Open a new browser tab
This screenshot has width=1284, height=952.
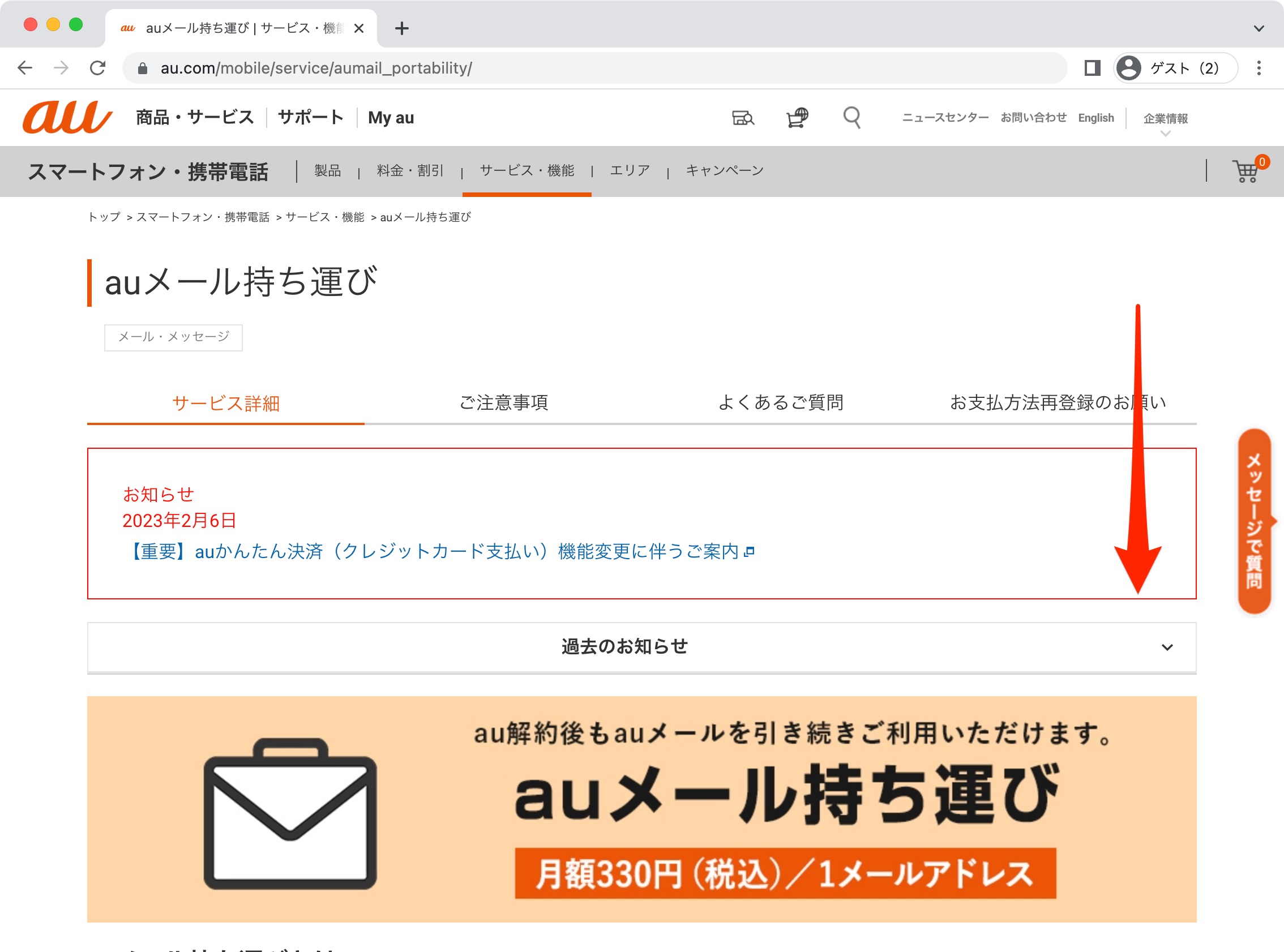(402, 28)
